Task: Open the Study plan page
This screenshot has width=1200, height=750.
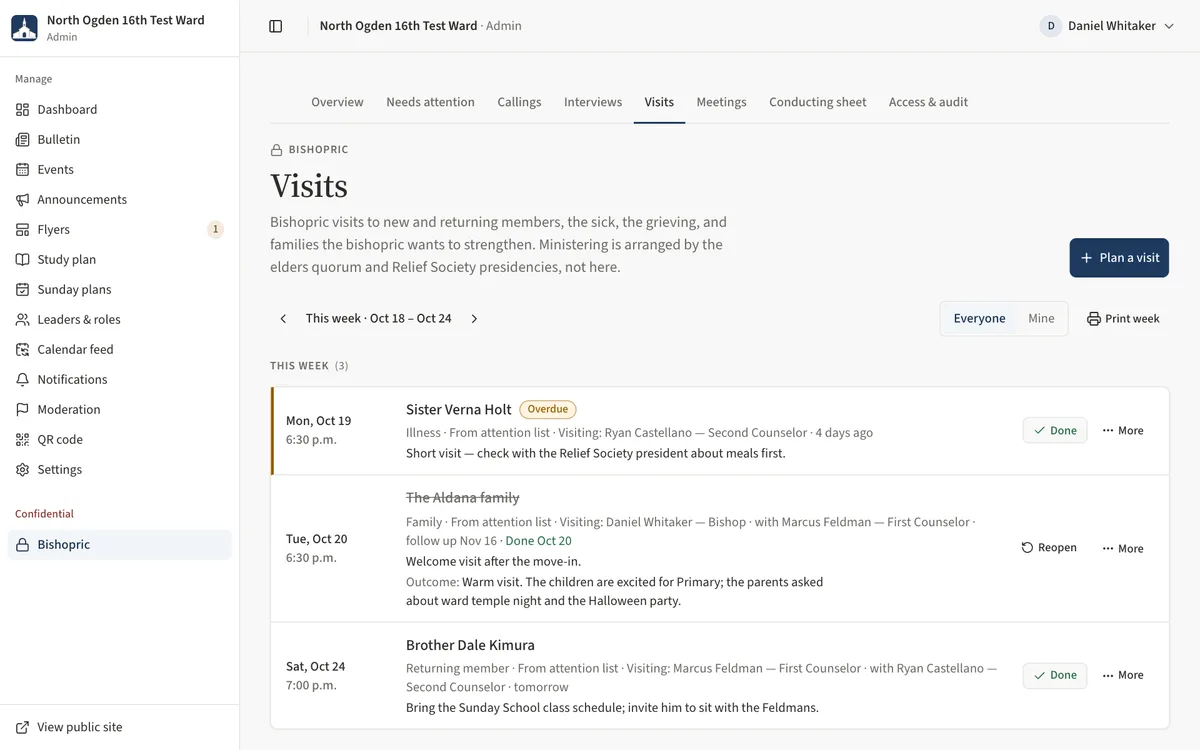Action: pos(120,259)
